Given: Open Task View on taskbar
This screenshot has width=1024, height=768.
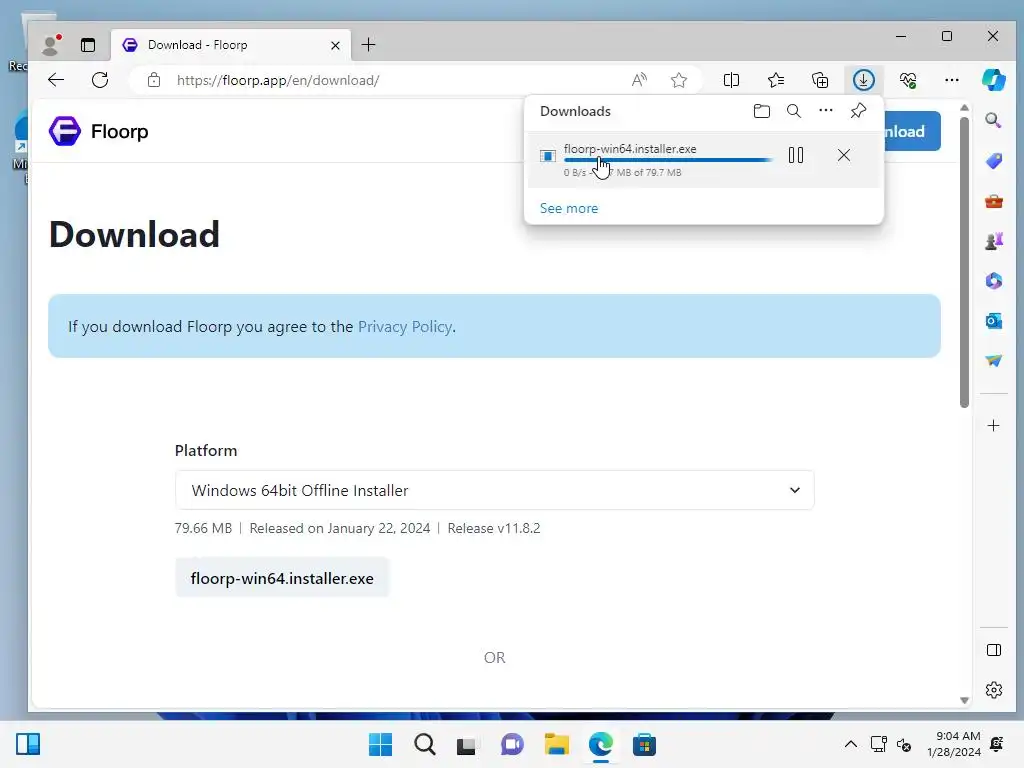Looking at the screenshot, I should (467, 744).
